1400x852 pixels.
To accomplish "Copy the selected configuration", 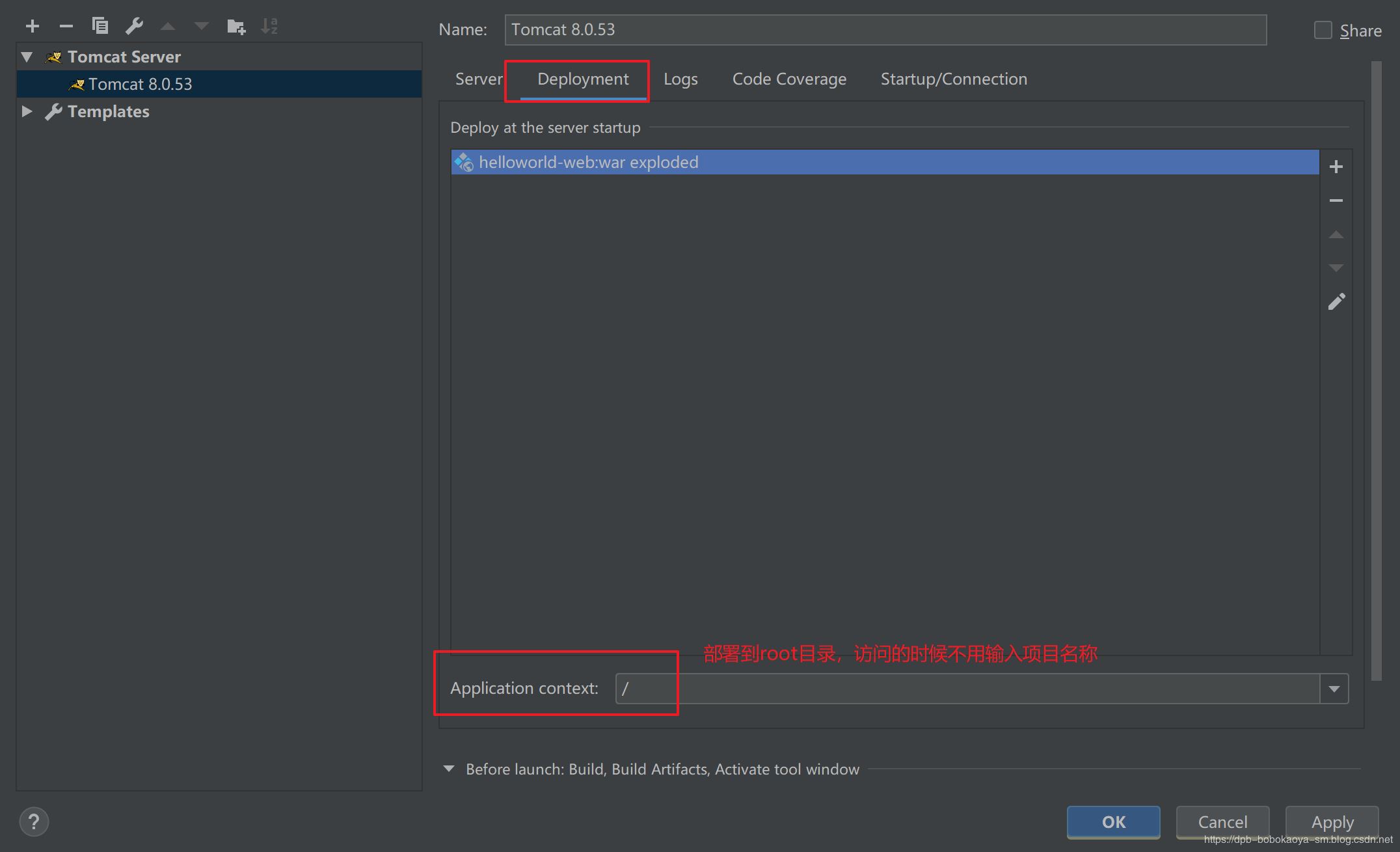I will click(x=100, y=26).
